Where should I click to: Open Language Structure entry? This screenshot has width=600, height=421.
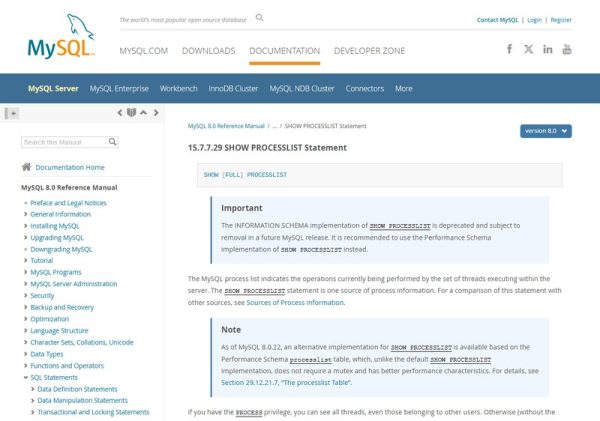click(59, 330)
